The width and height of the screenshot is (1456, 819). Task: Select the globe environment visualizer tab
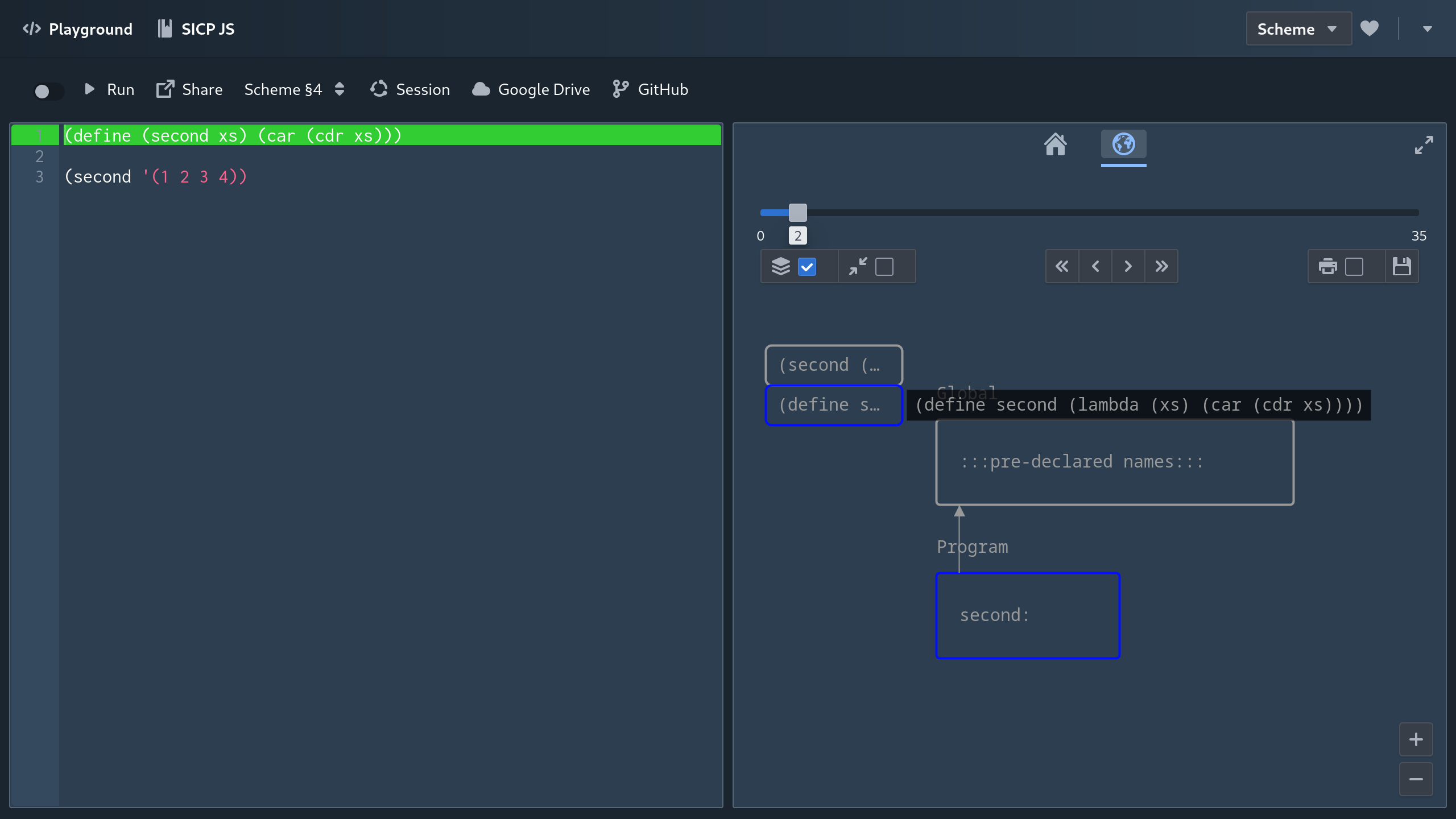tap(1123, 144)
